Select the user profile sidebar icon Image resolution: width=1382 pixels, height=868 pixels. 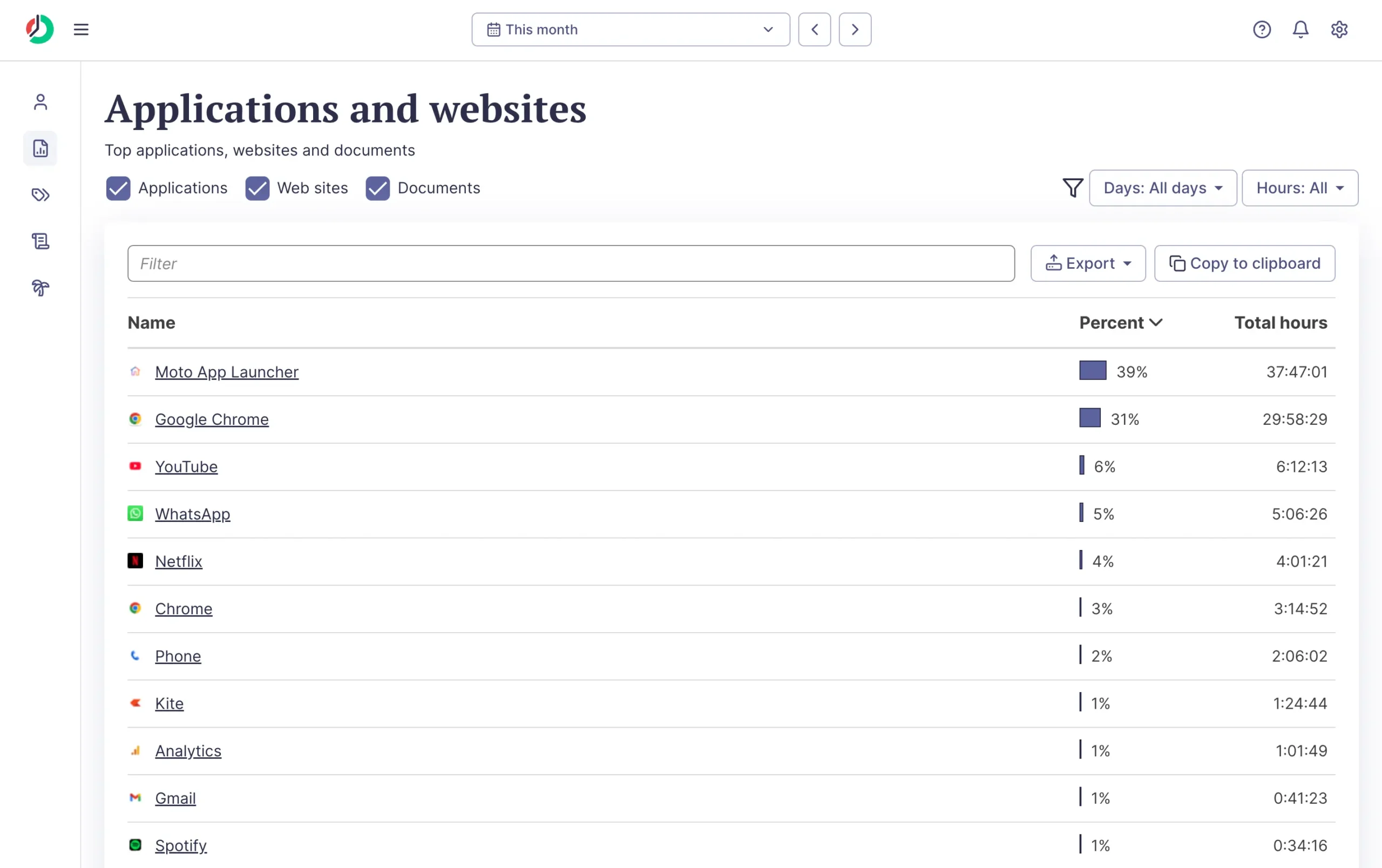coord(40,102)
